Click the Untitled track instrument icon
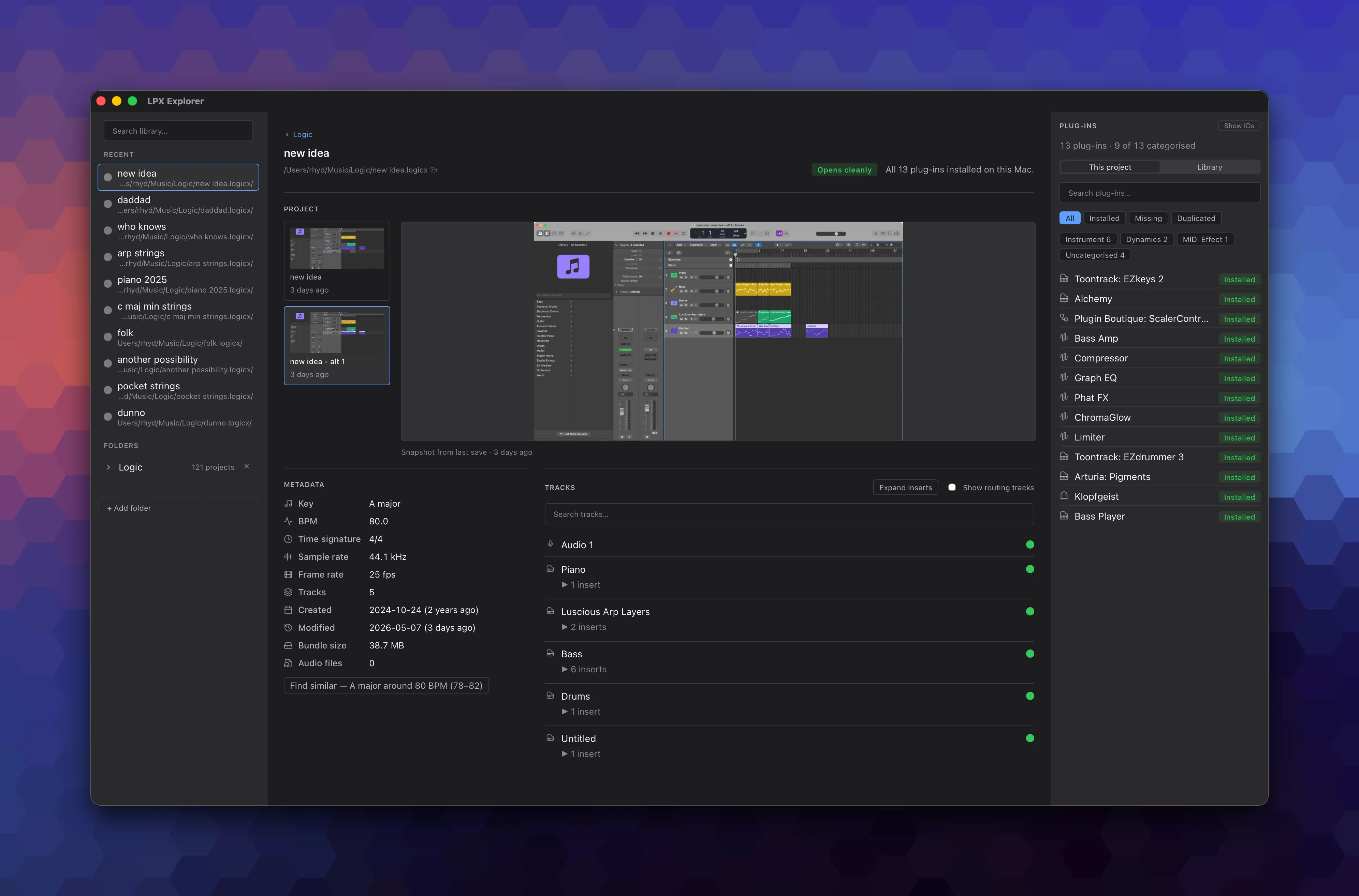The image size is (1359, 896). click(x=550, y=738)
